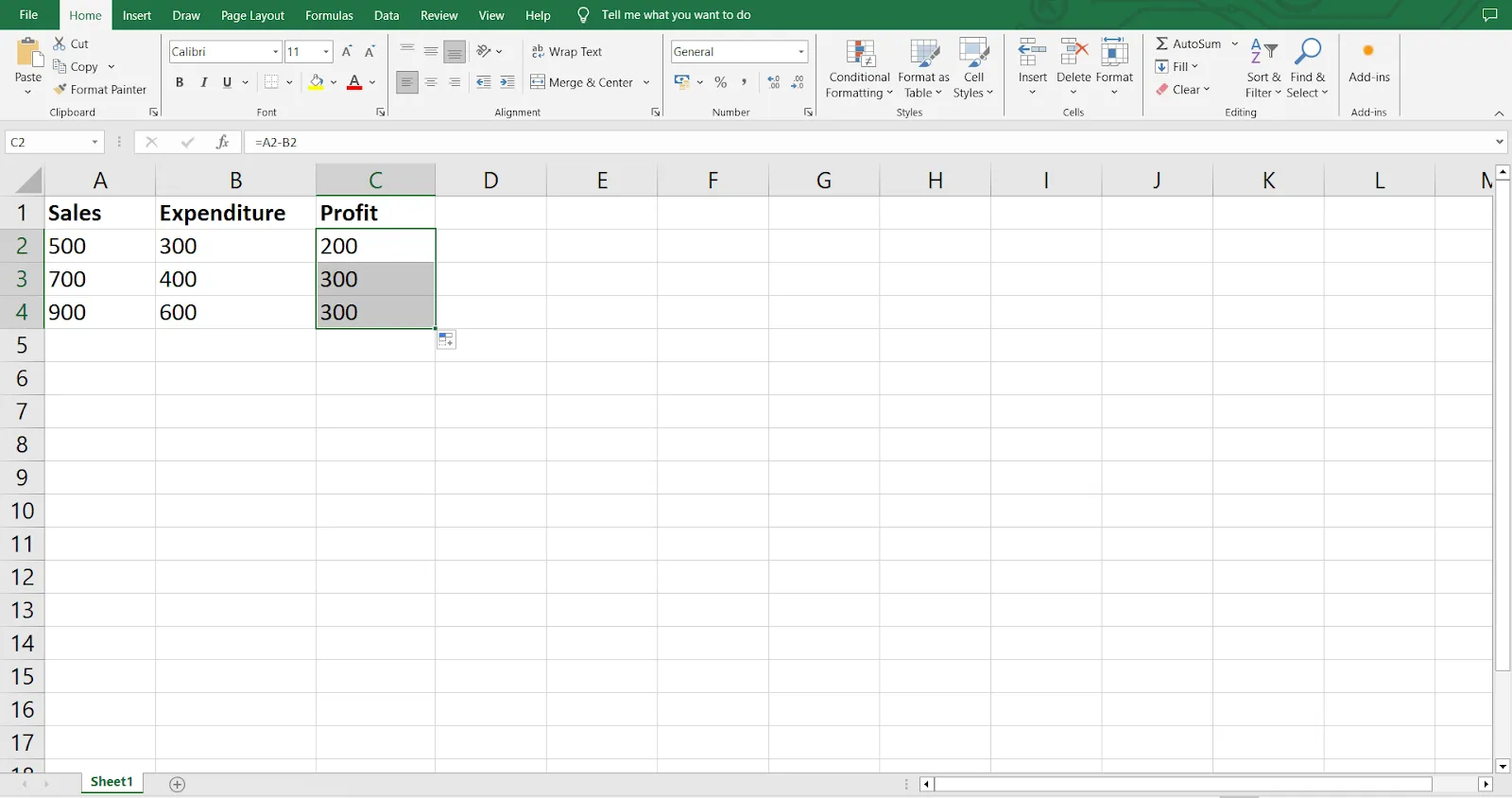
Task: Switch to the Formulas tab
Action: pyautogui.click(x=329, y=15)
